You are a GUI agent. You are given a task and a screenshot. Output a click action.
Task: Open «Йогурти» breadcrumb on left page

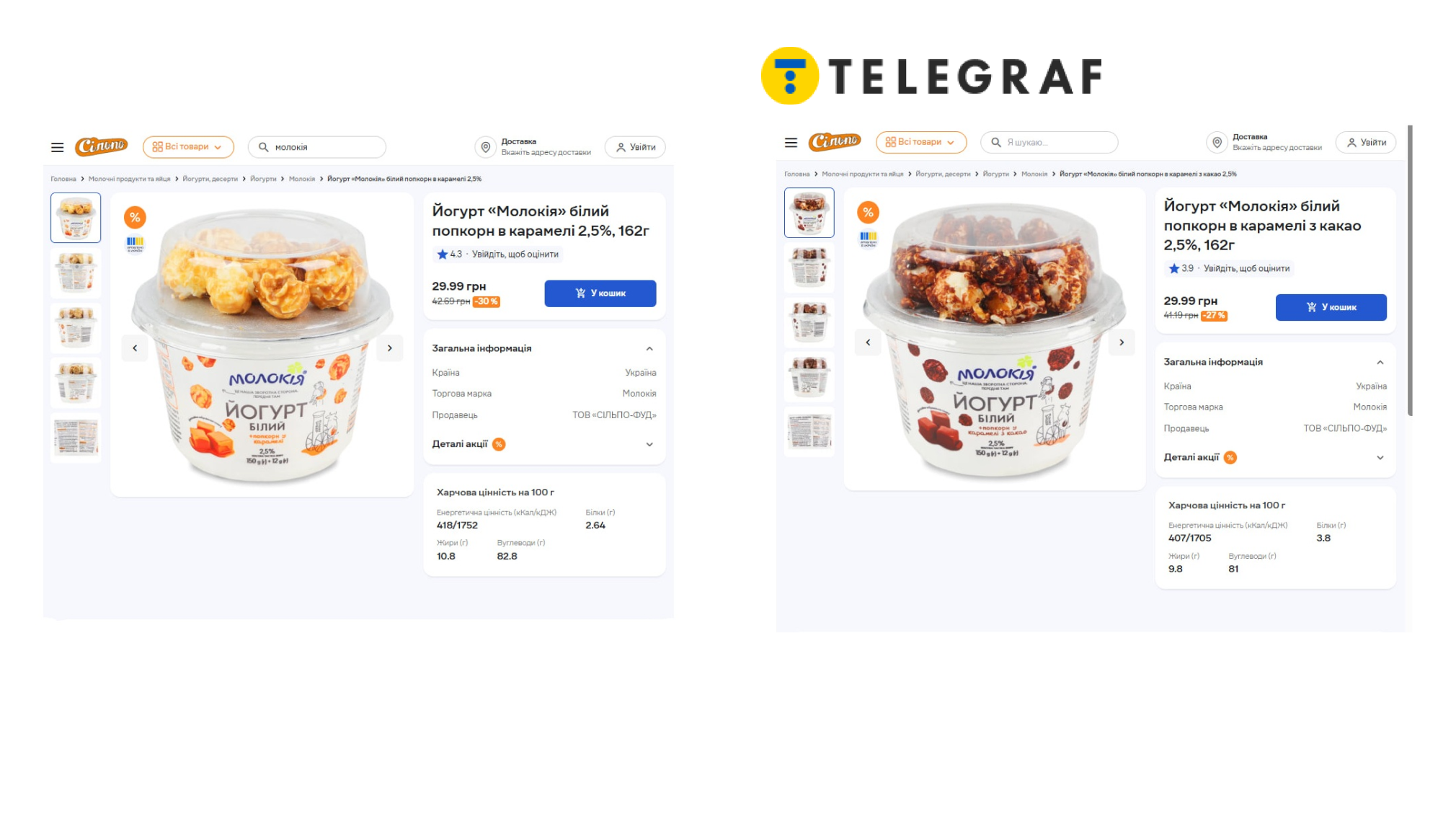click(x=263, y=179)
